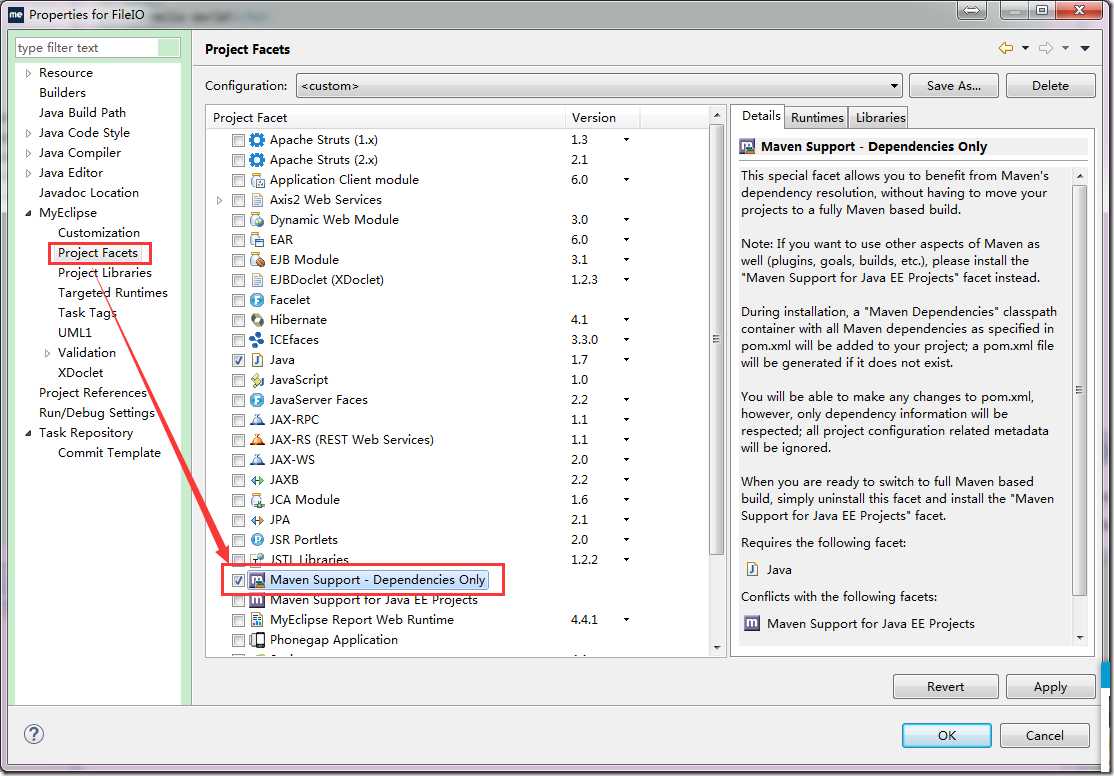Click the Hibernate facet icon
Screen dimensions: 1114x776
pyautogui.click(x=256, y=320)
